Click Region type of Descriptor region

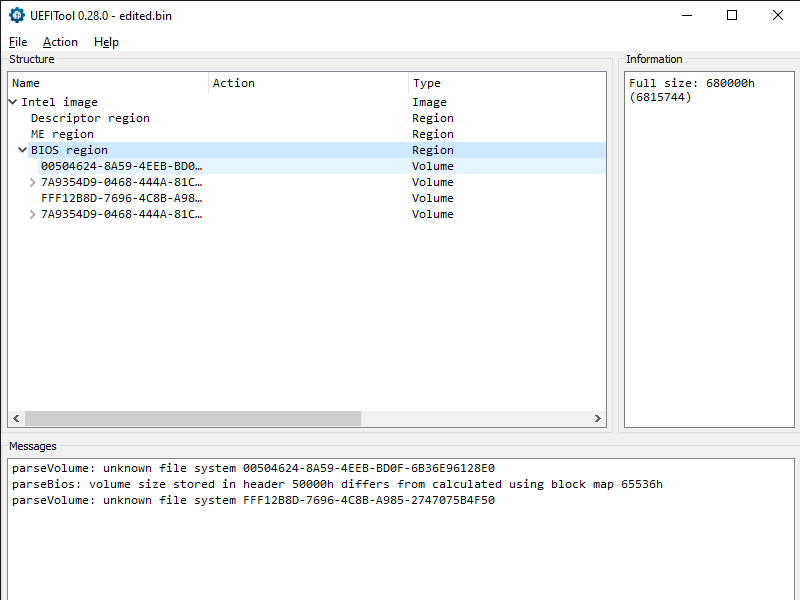pos(433,118)
